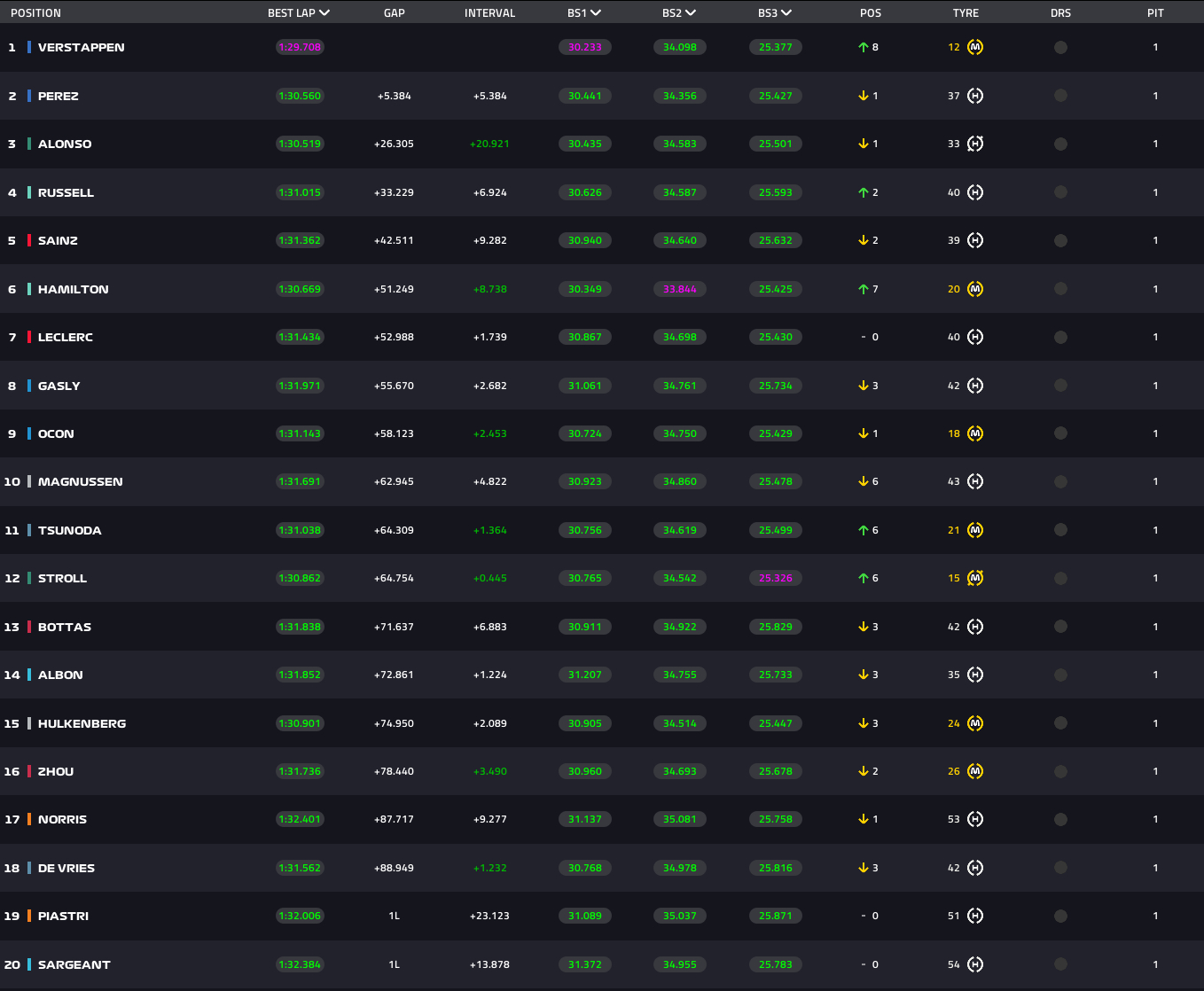Click Magnussen's yellow positions-lost arrow
The width and height of the screenshot is (1204, 991).
[863, 481]
